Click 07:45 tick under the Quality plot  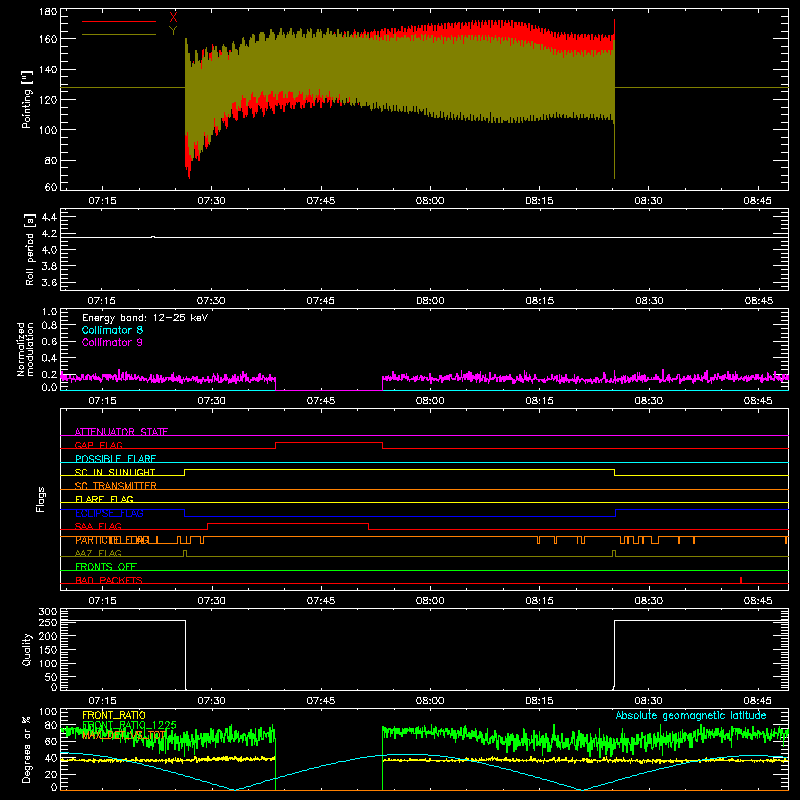(x=320, y=701)
